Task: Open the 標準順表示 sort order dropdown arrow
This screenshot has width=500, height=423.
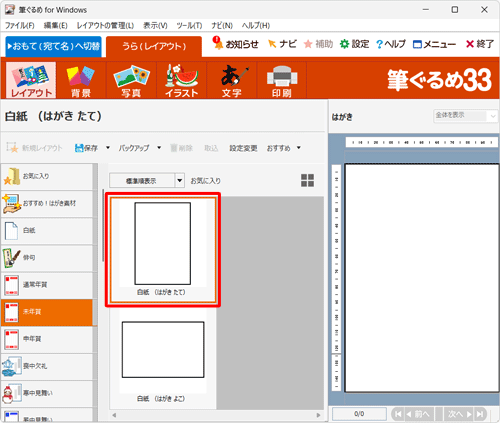Action: tap(180, 181)
